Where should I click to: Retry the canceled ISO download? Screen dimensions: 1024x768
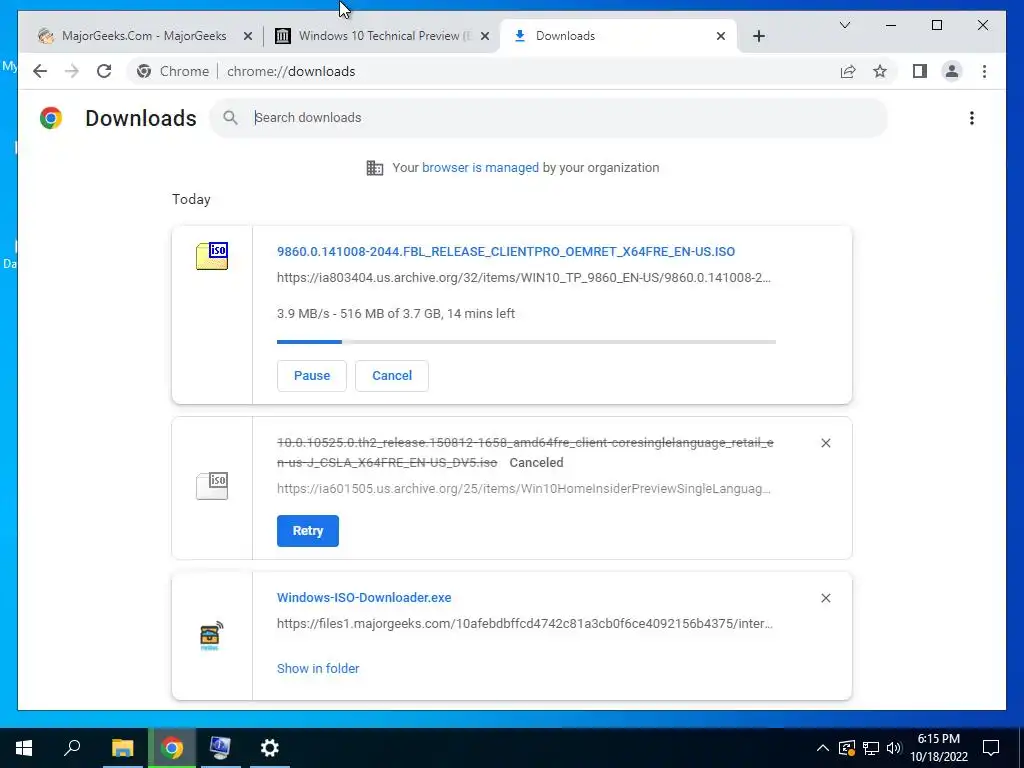pyautogui.click(x=308, y=531)
